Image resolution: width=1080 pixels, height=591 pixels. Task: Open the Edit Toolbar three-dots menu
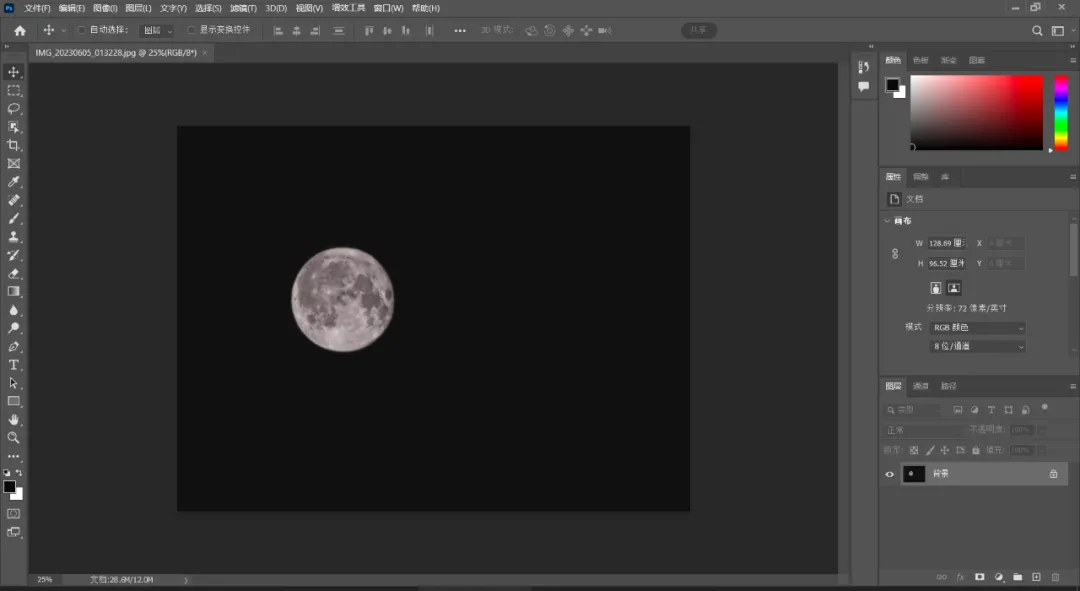pos(14,456)
